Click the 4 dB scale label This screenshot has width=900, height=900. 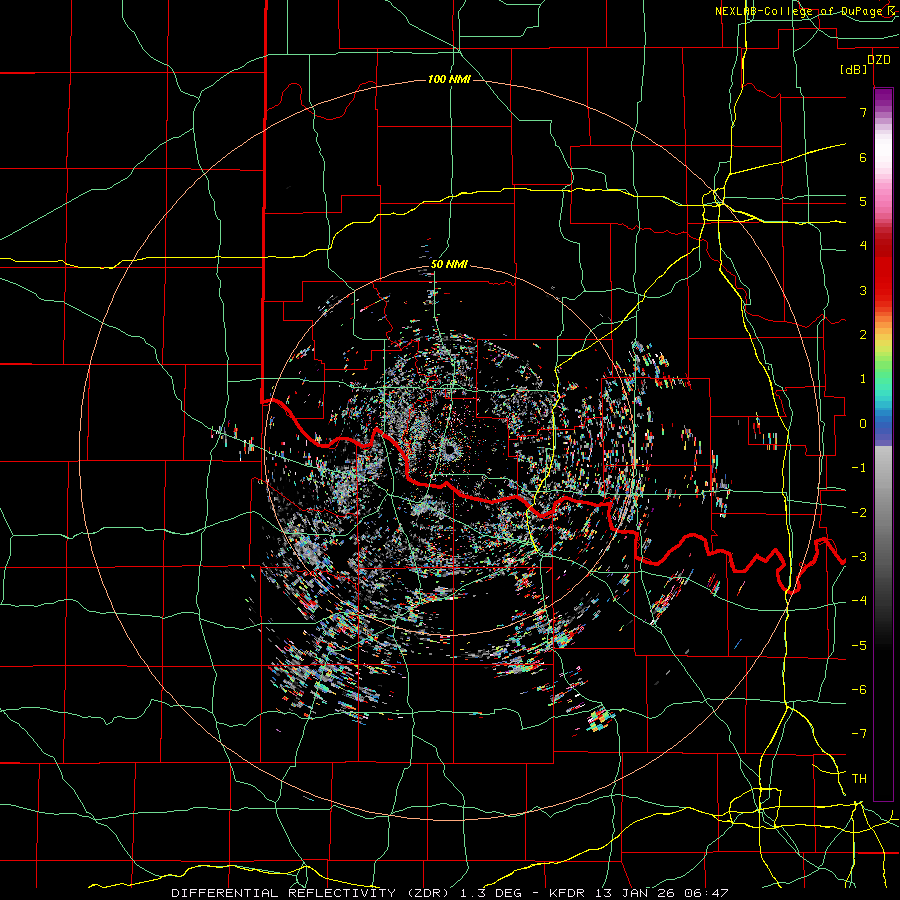pos(863,246)
